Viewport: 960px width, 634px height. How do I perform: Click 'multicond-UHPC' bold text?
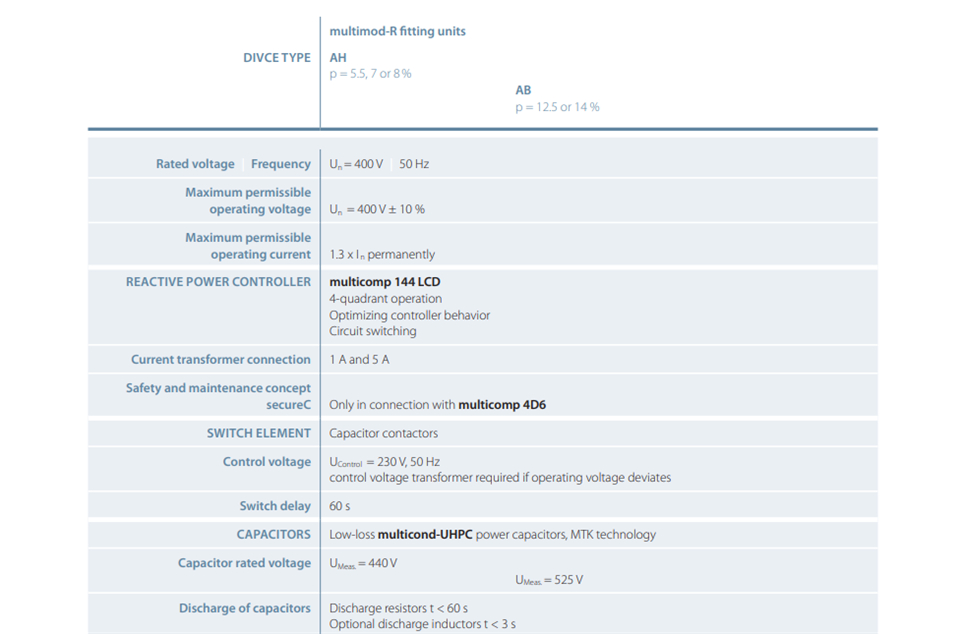tap(425, 535)
